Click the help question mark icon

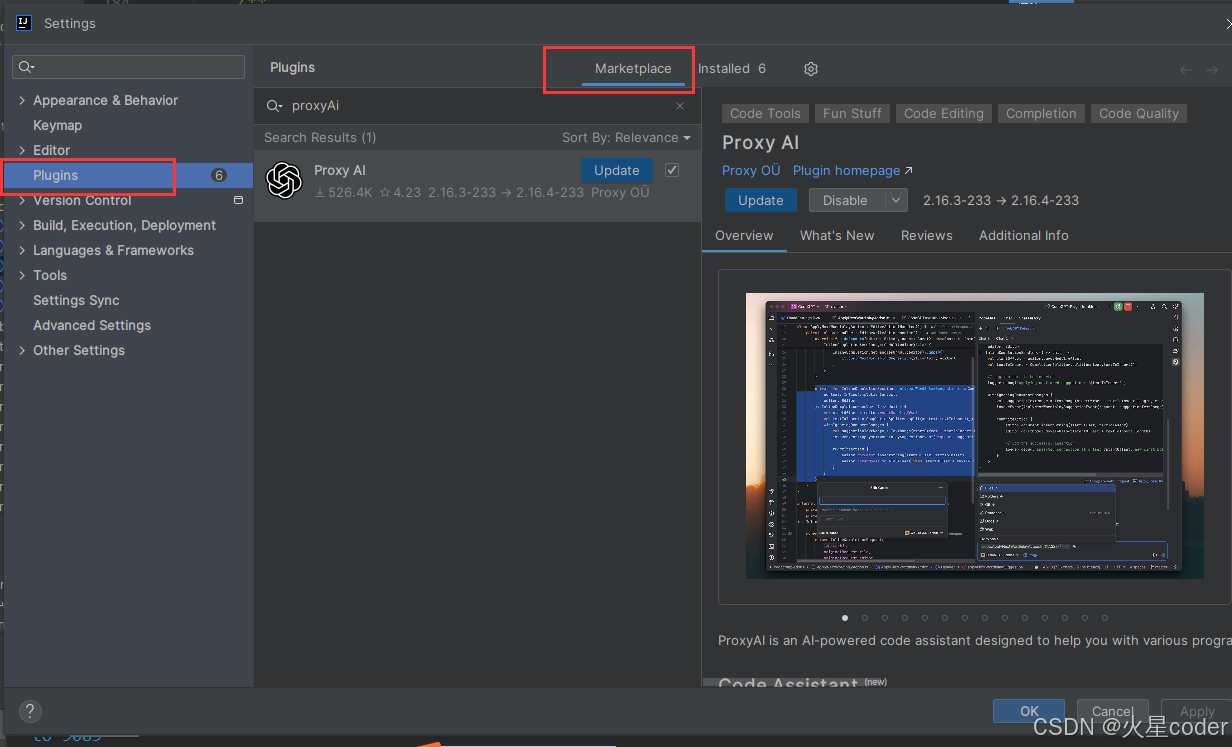pyautogui.click(x=29, y=711)
